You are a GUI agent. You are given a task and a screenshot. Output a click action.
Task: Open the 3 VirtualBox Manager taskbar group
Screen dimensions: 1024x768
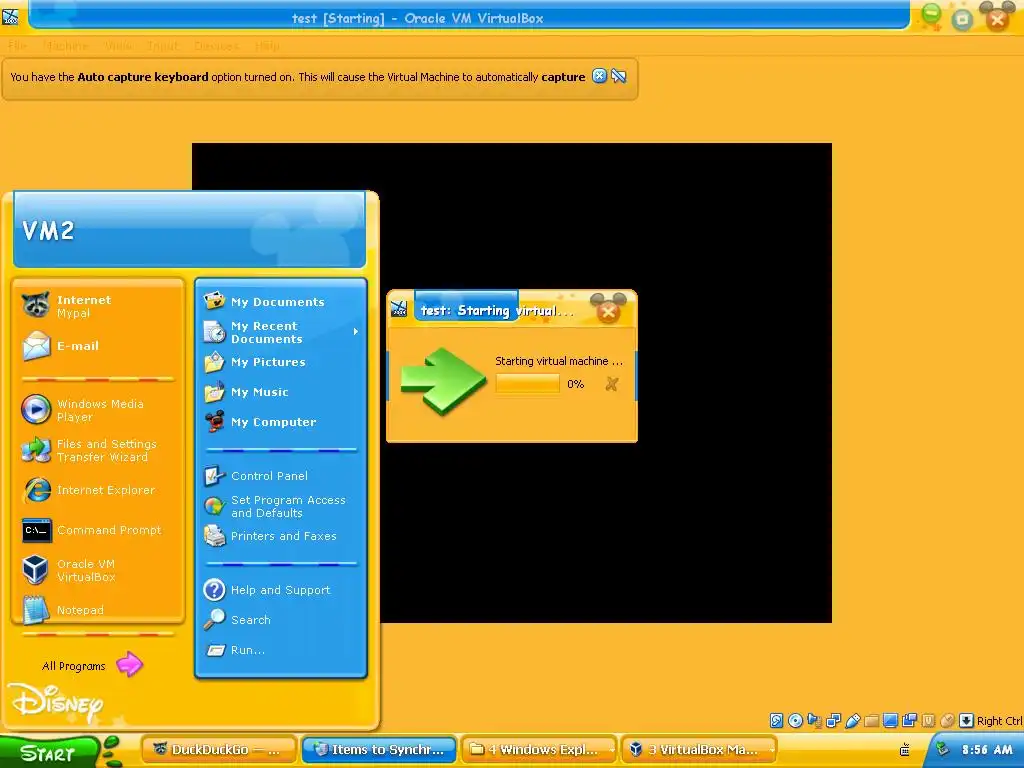[699, 749]
